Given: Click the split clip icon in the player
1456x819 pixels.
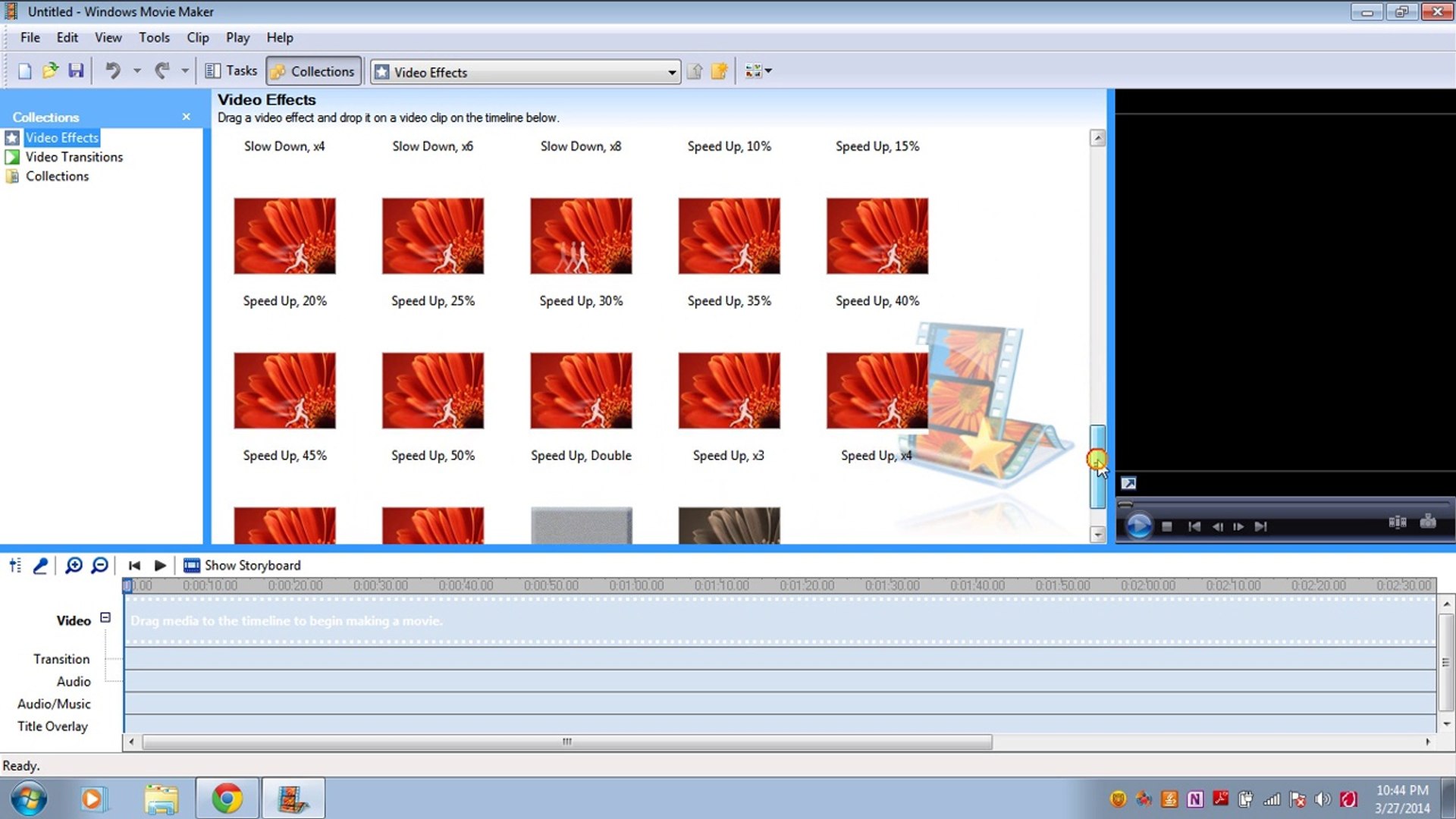Looking at the screenshot, I should [1398, 522].
